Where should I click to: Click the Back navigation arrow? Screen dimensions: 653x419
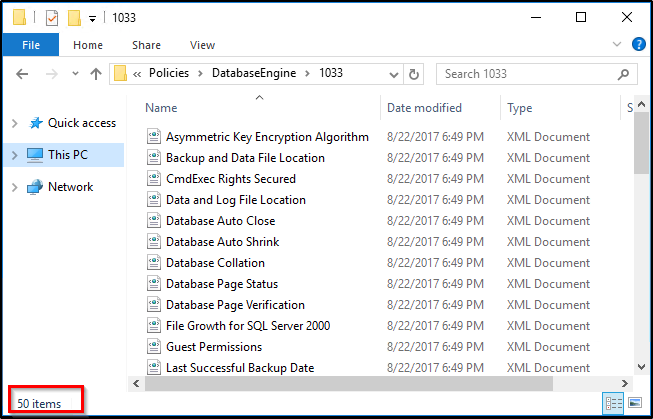click(x=22, y=74)
